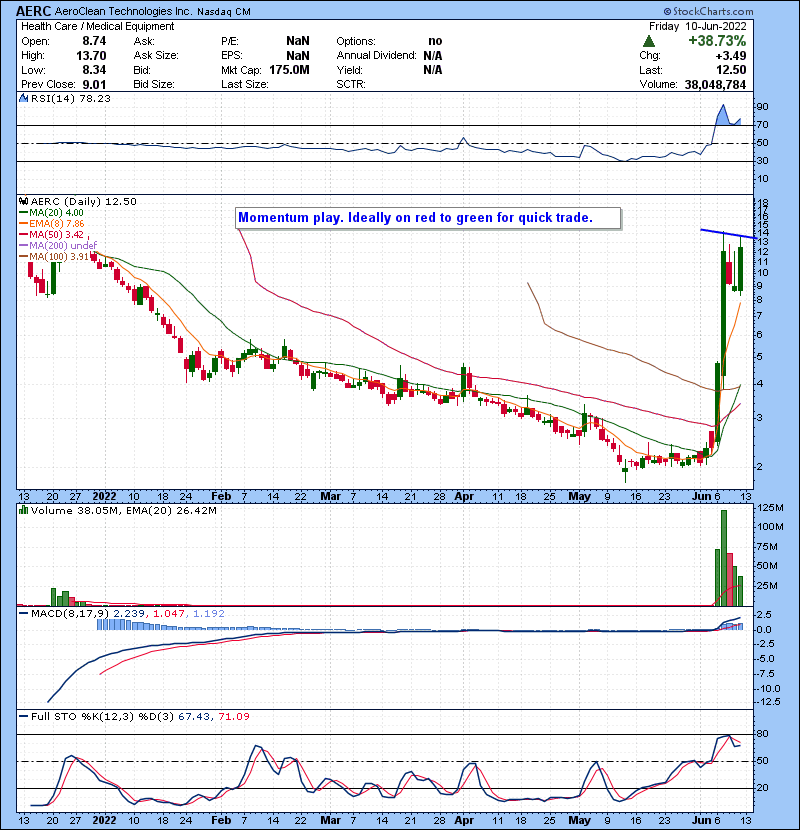Click the Jun label on the price chart date axis
The height and width of the screenshot is (830, 800).
pyautogui.click(x=702, y=497)
